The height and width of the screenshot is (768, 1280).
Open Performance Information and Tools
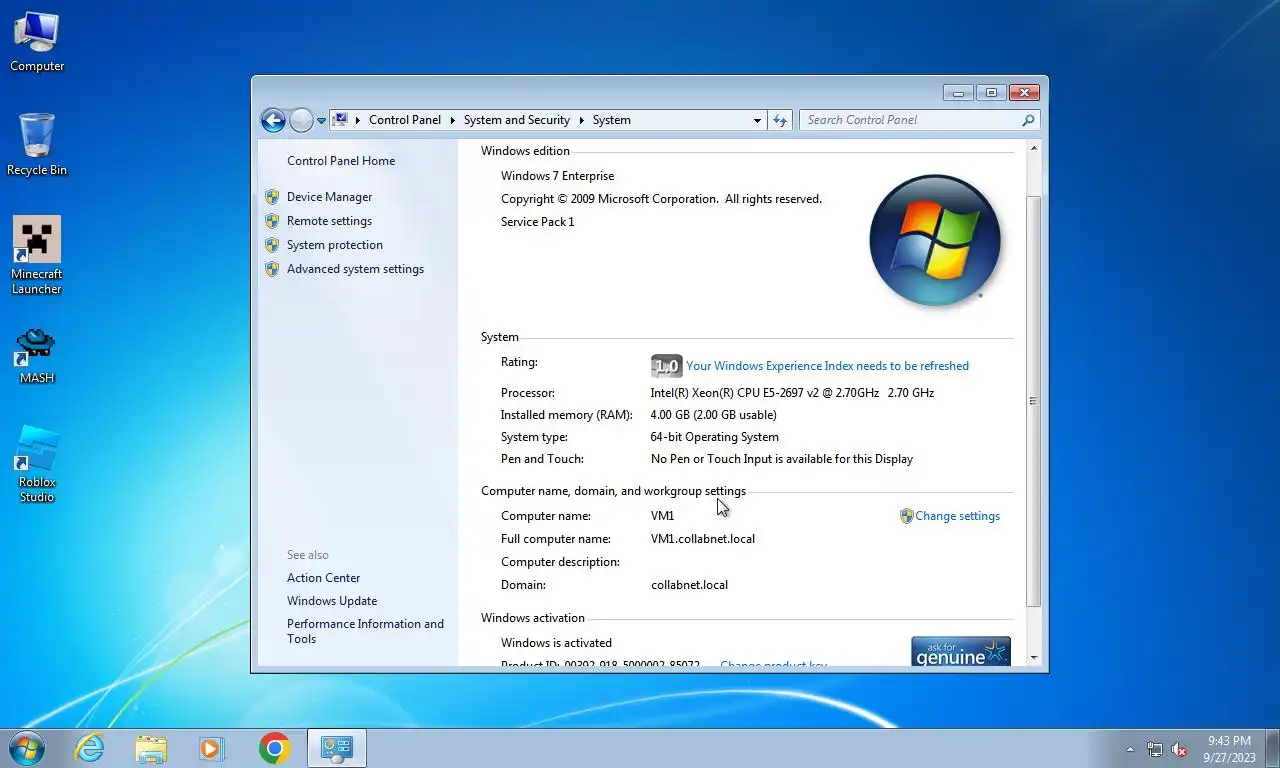pyautogui.click(x=365, y=631)
